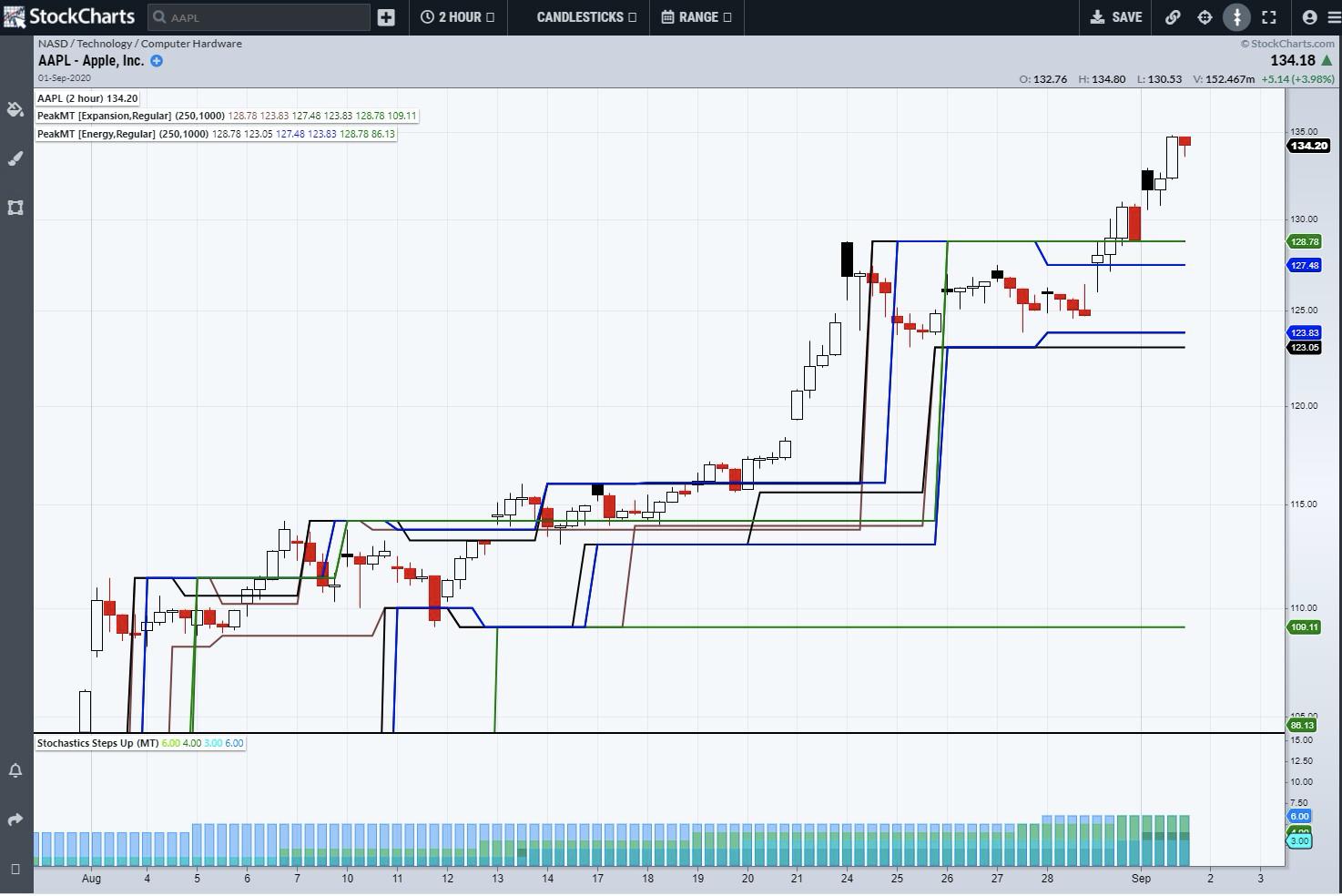Screen dimensions: 1342x896
Task: Expand the CANDLESTICKS chart type dropdown
Action: pyautogui.click(x=585, y=17)
